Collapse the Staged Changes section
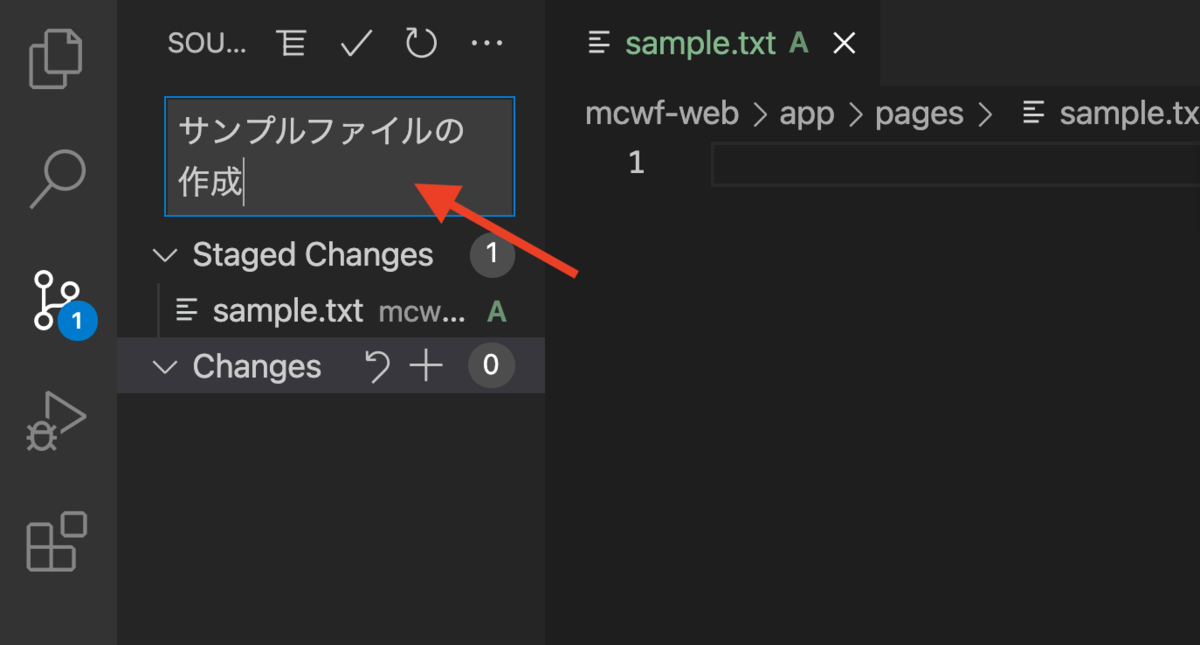Screen dimensions: 1200x645 tap(164, 255)
